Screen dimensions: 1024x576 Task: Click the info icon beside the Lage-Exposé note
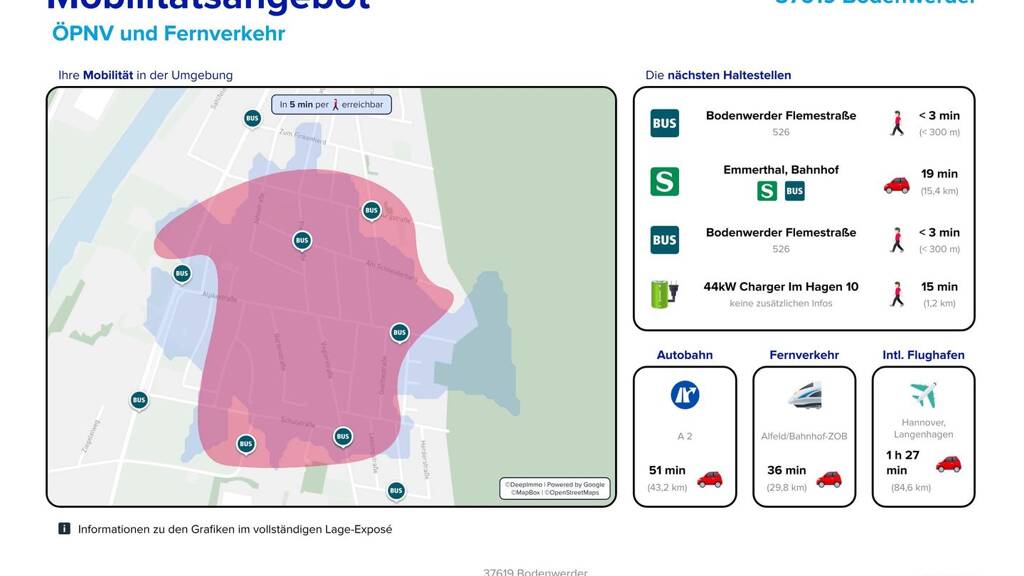(x=64, y=529)
